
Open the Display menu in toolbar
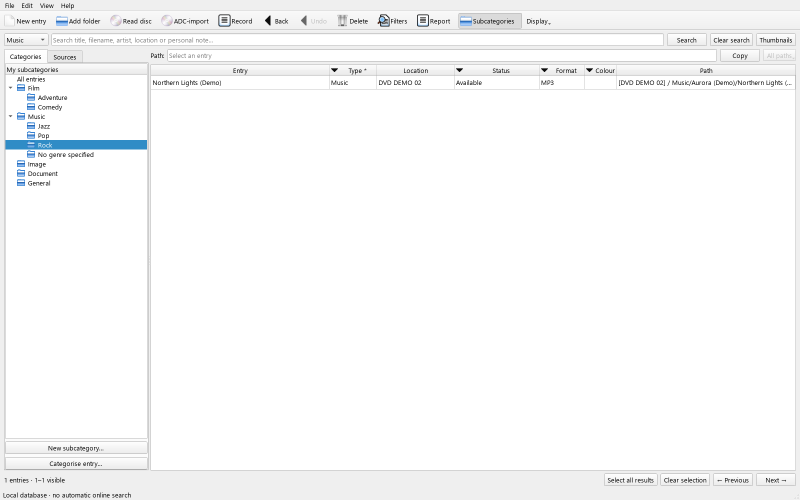point(538,21)
